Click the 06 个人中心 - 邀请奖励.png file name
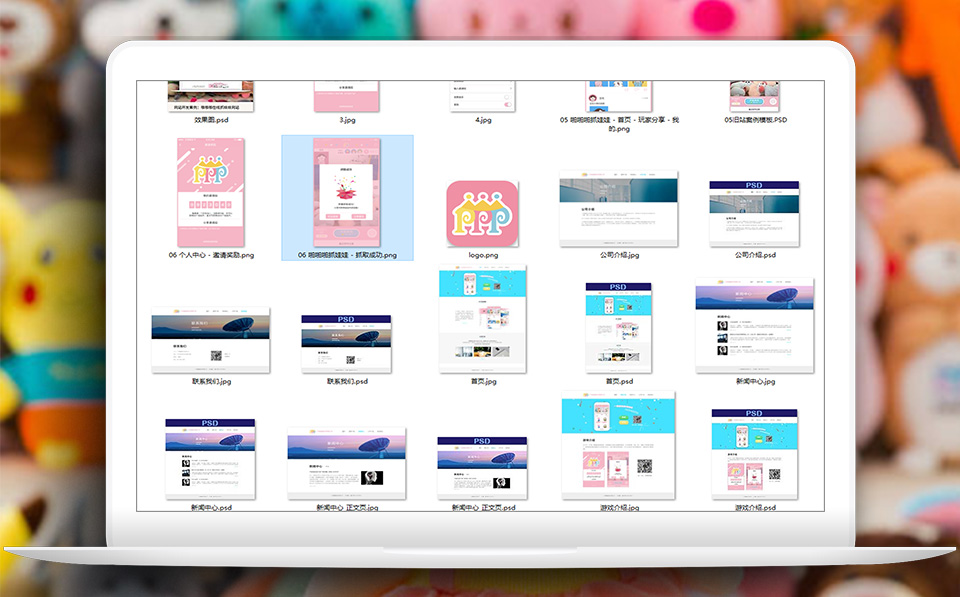Screen dimensions: 960x597 pyautogui.click(x=211, y=255)
